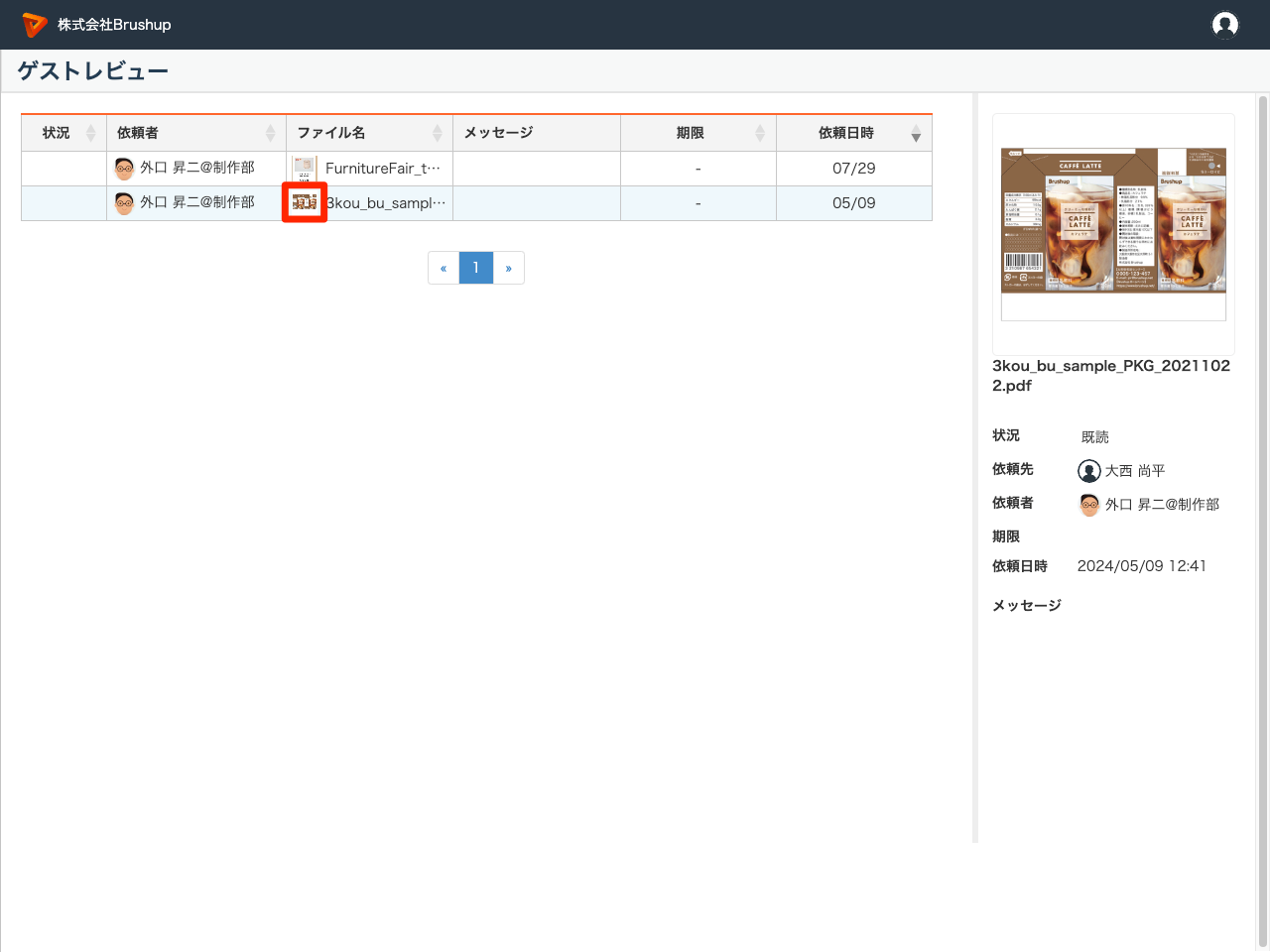1270x952 pixels.
Task: Go to previous page with « button
Action: click(444, 268)
